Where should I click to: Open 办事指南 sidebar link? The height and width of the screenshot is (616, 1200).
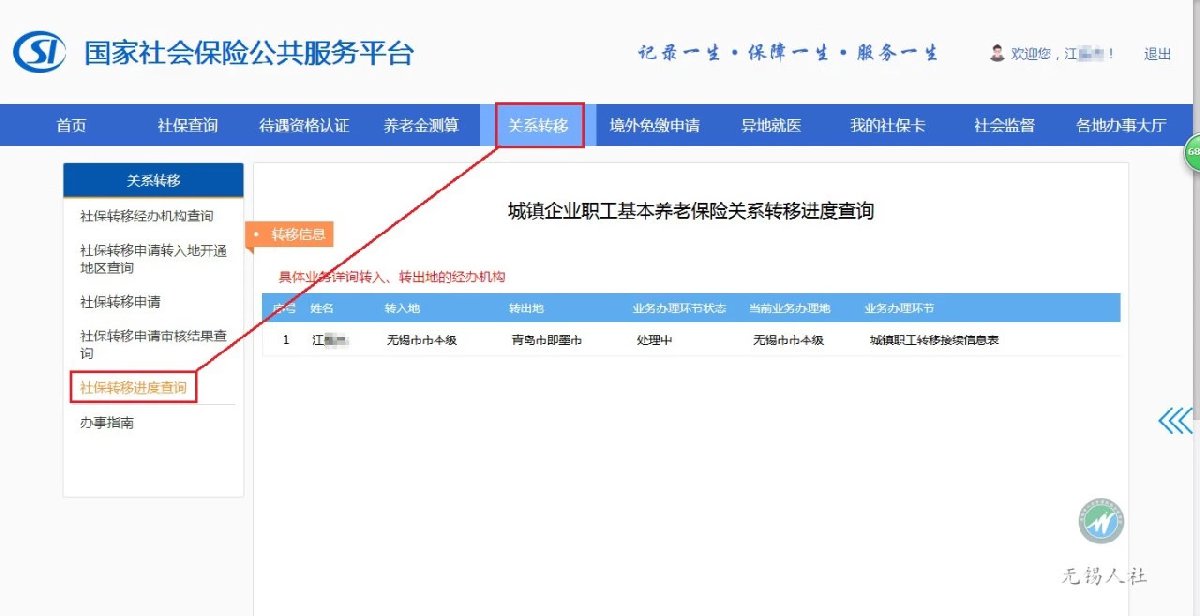[x=107, y=423]
